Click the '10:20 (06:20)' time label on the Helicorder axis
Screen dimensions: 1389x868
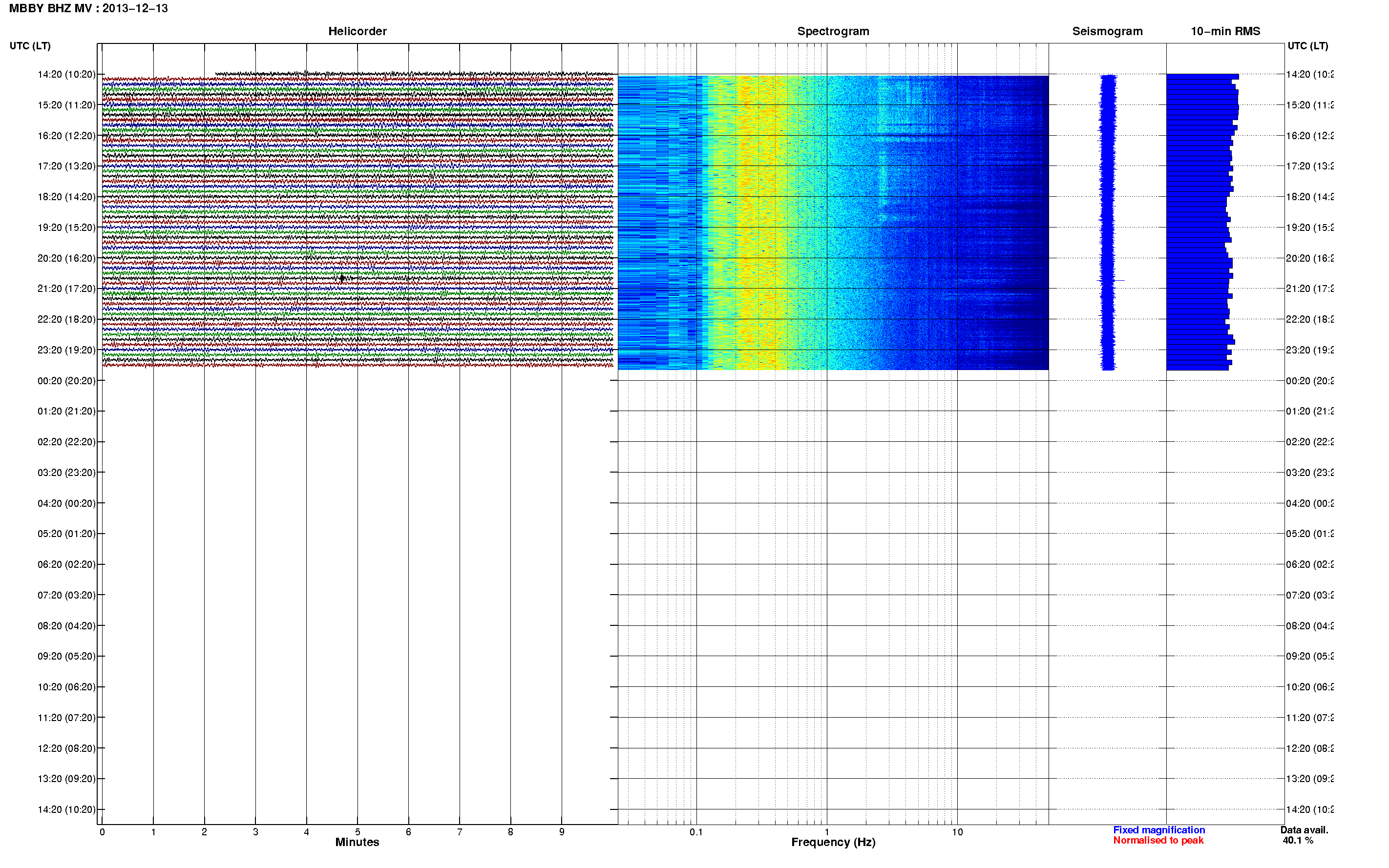pos(66,687)
